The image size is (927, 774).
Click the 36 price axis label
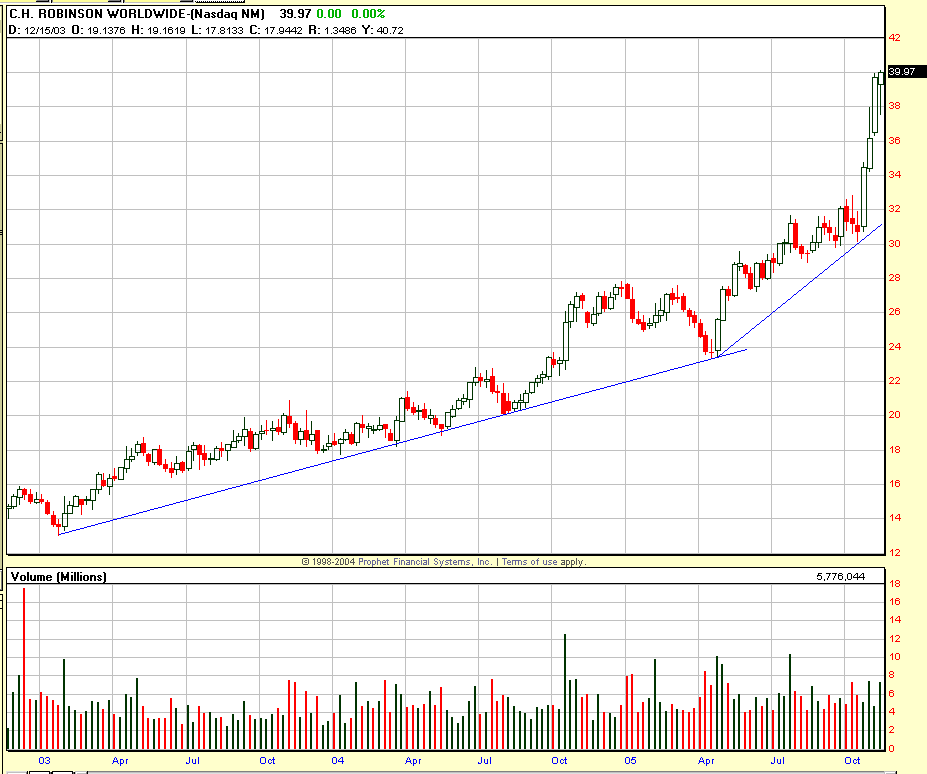(x=894, y=141)
